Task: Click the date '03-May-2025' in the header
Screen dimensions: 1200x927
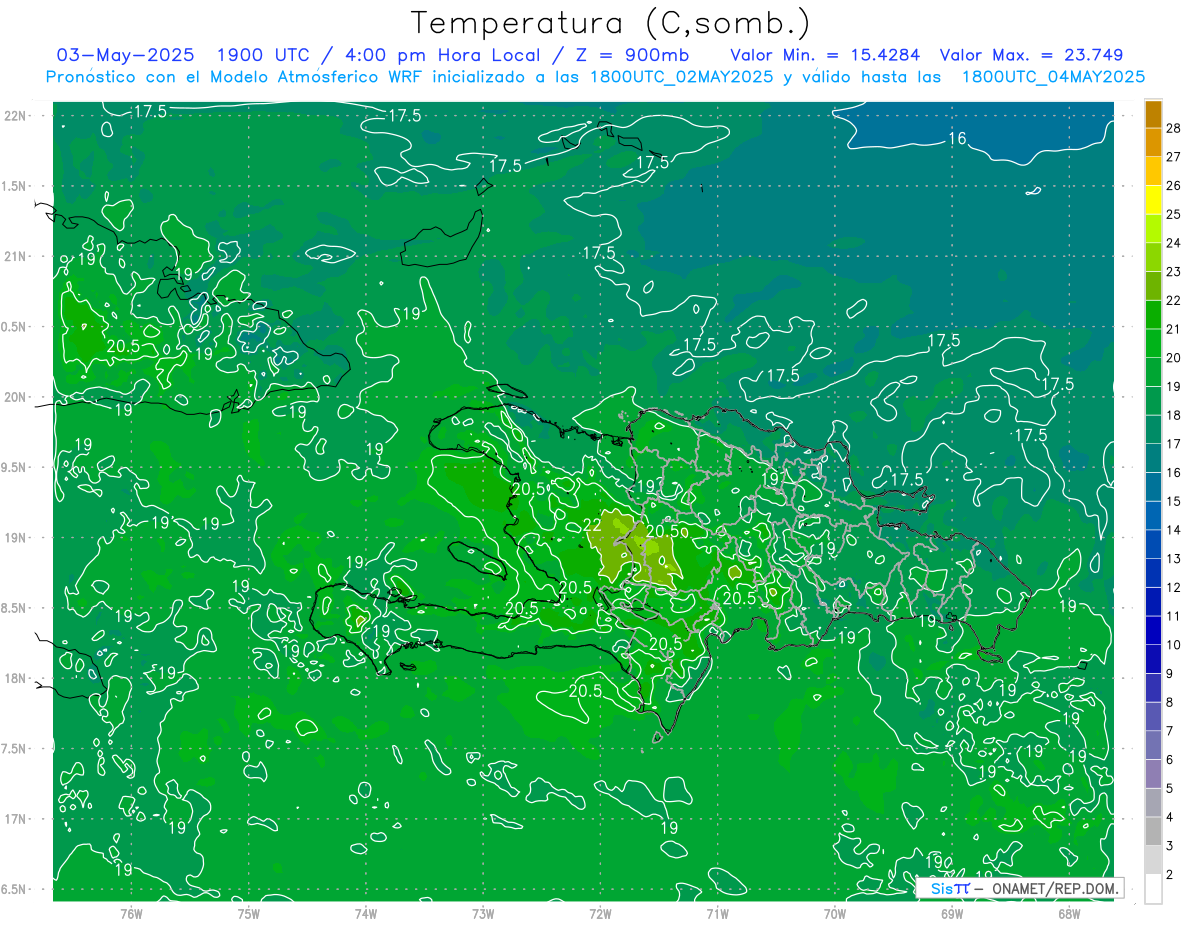Action: [x=125, y=55]
